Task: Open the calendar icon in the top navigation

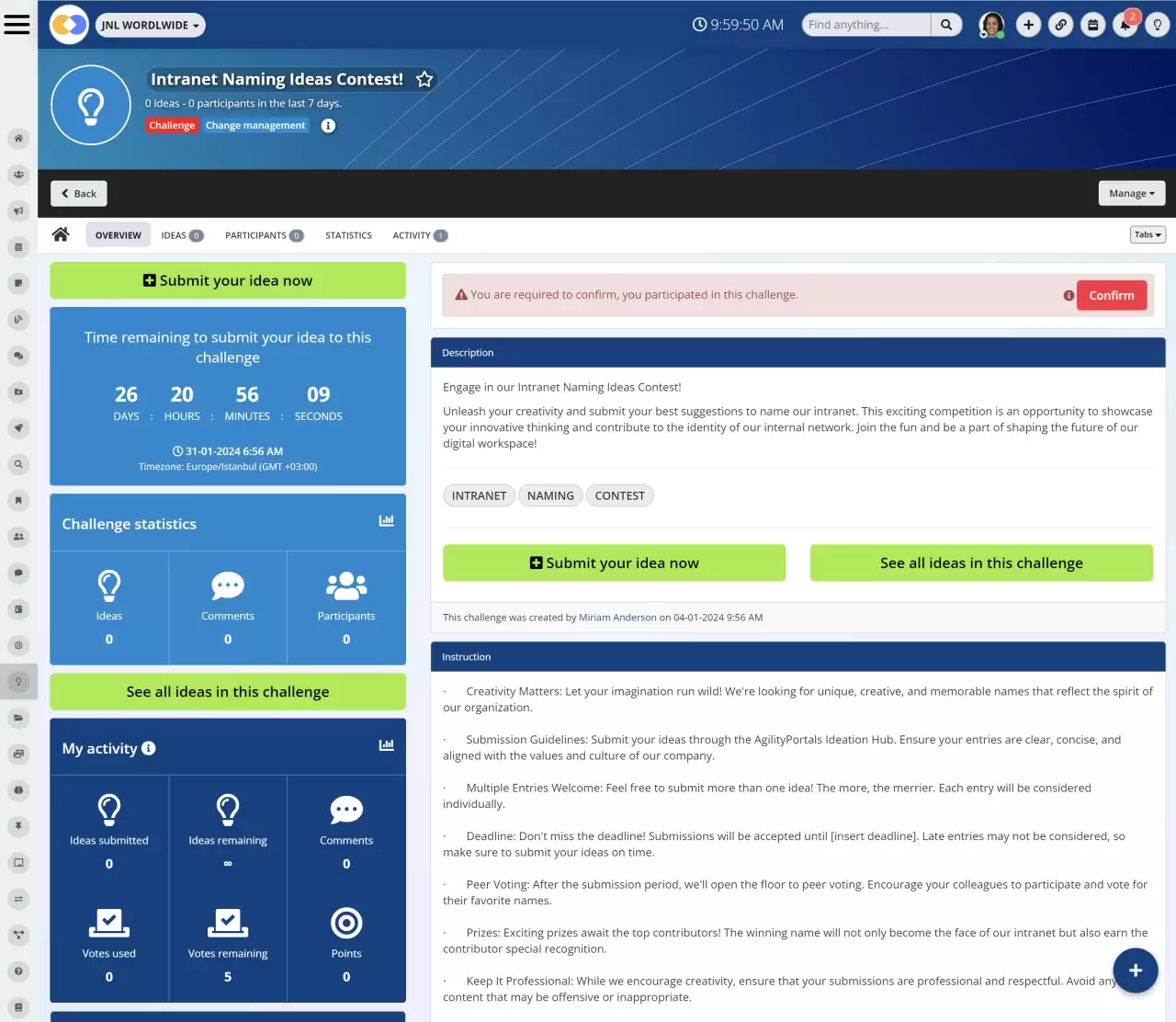Action: pyautogui.click(x=1092, y=25)
